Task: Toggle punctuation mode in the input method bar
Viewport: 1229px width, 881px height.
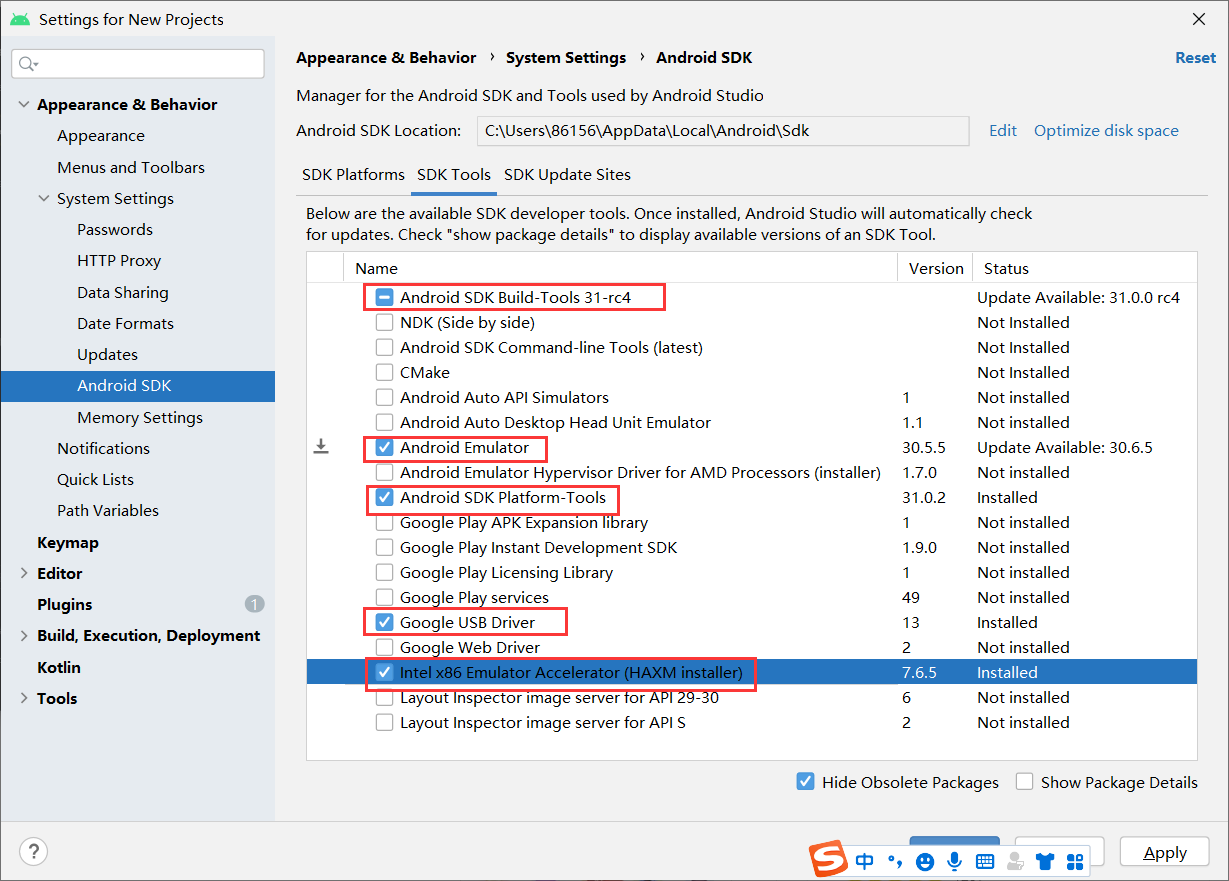Action: [895, 861]
